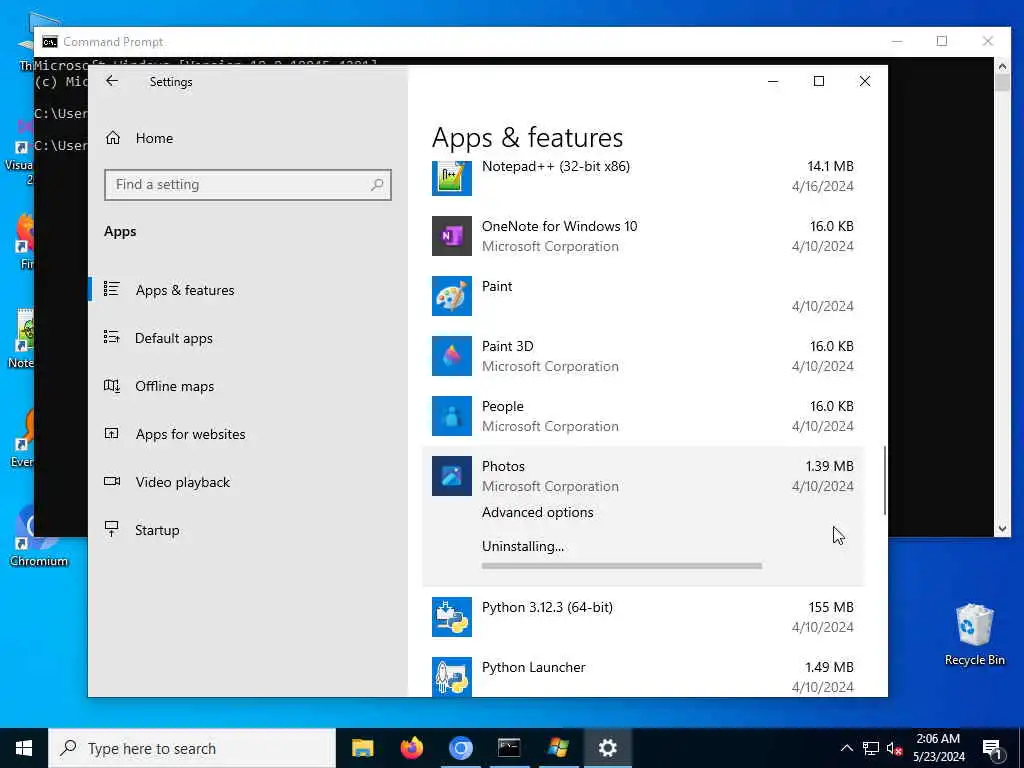Open the notification center icon
Image resolution: width=1024 pixels, height=768 pixels.
click(992, 748)
